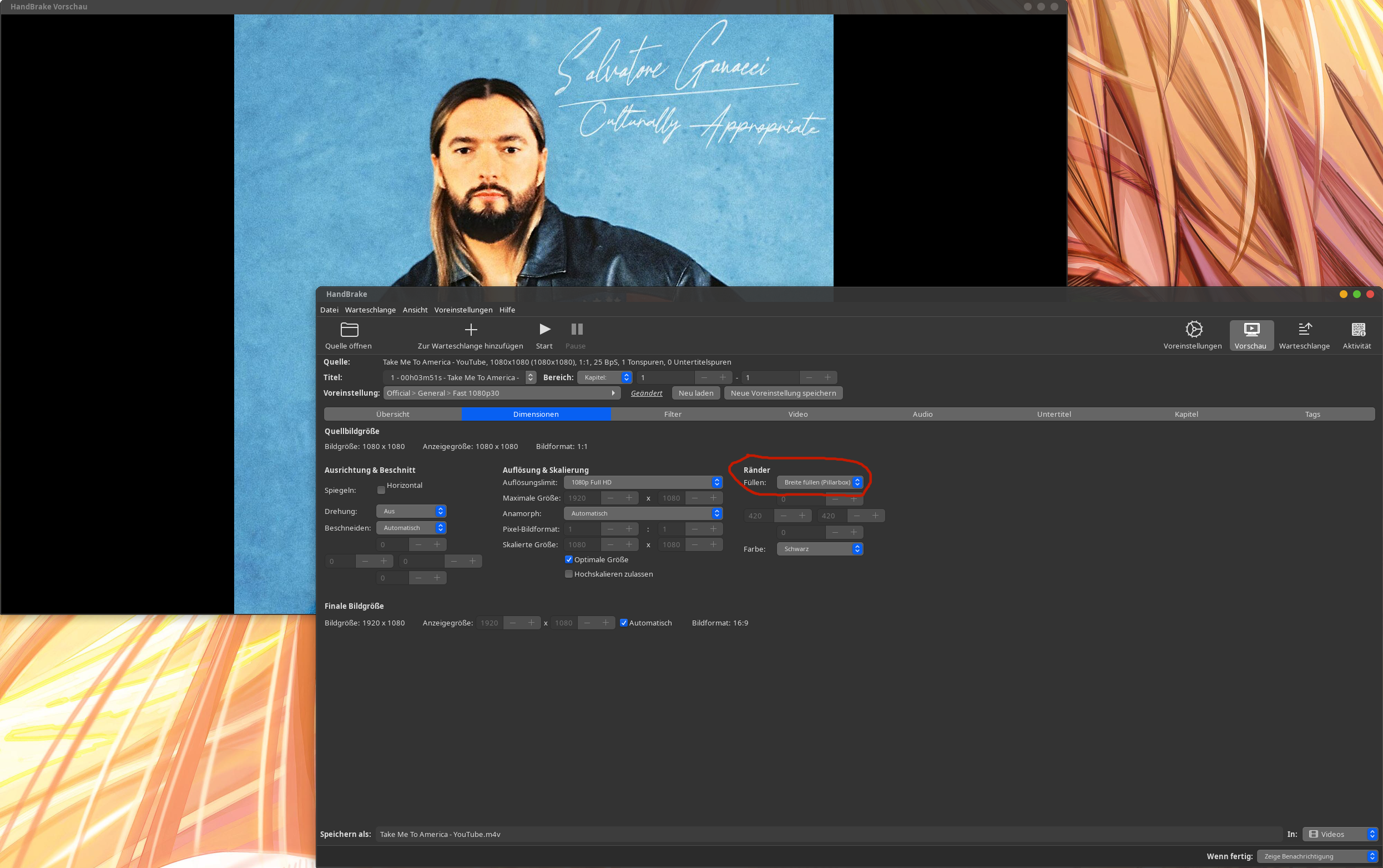Switch to the Filter tab
This screenshot has height=868, width=1383.
pyautogui.click(x=672, y=414)
